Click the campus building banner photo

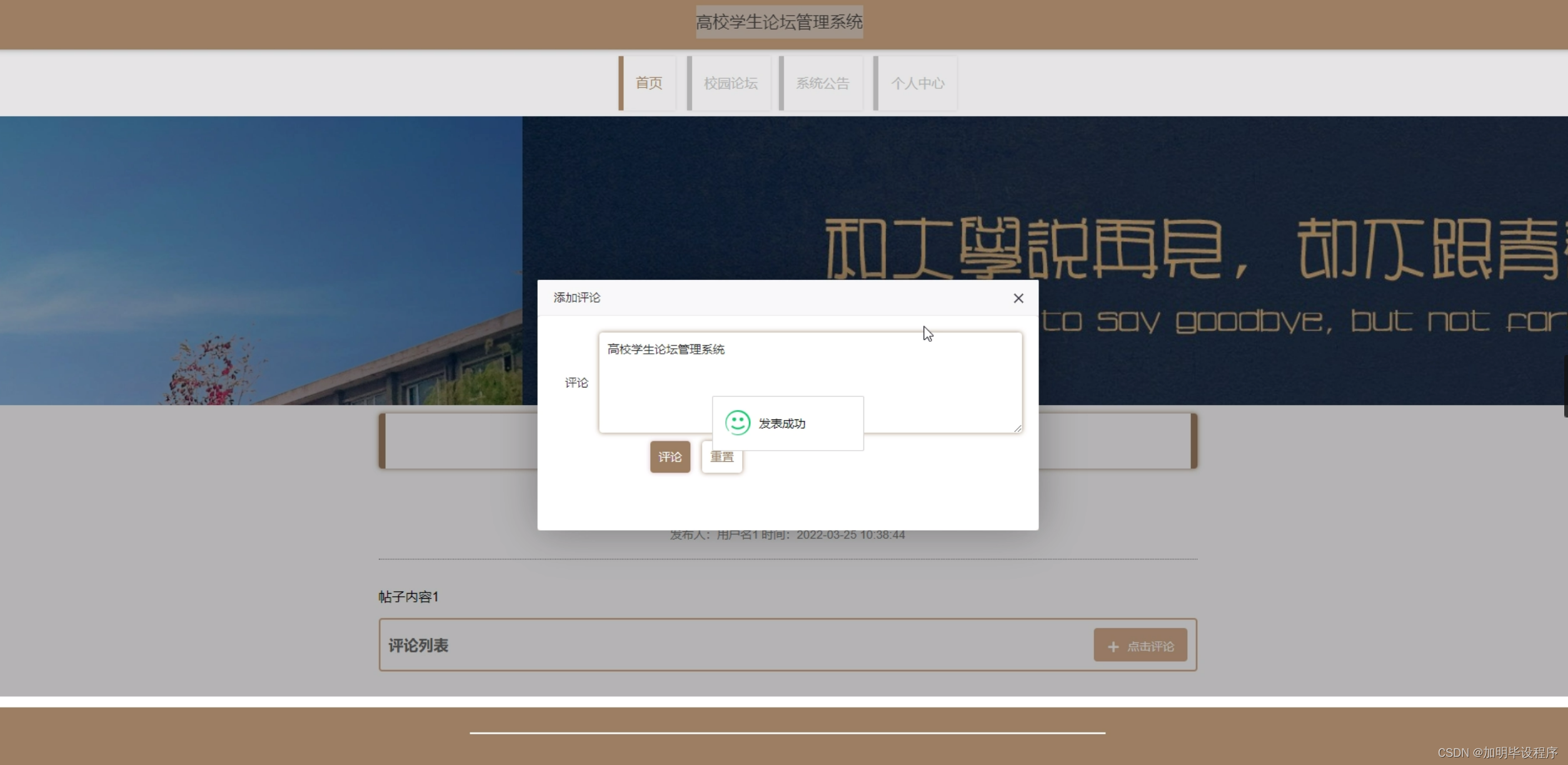click(x=263, y=262)
